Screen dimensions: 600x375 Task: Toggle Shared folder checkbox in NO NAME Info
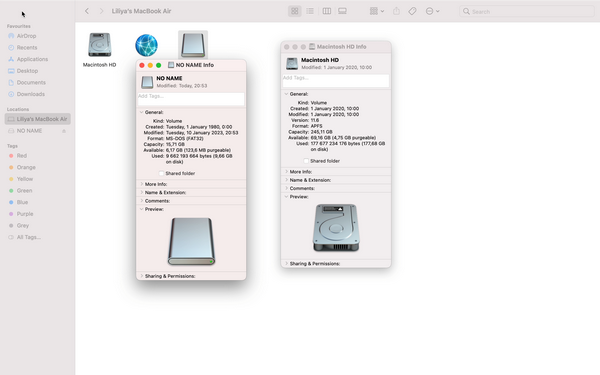pyautogui.click(x=161, y=173)
